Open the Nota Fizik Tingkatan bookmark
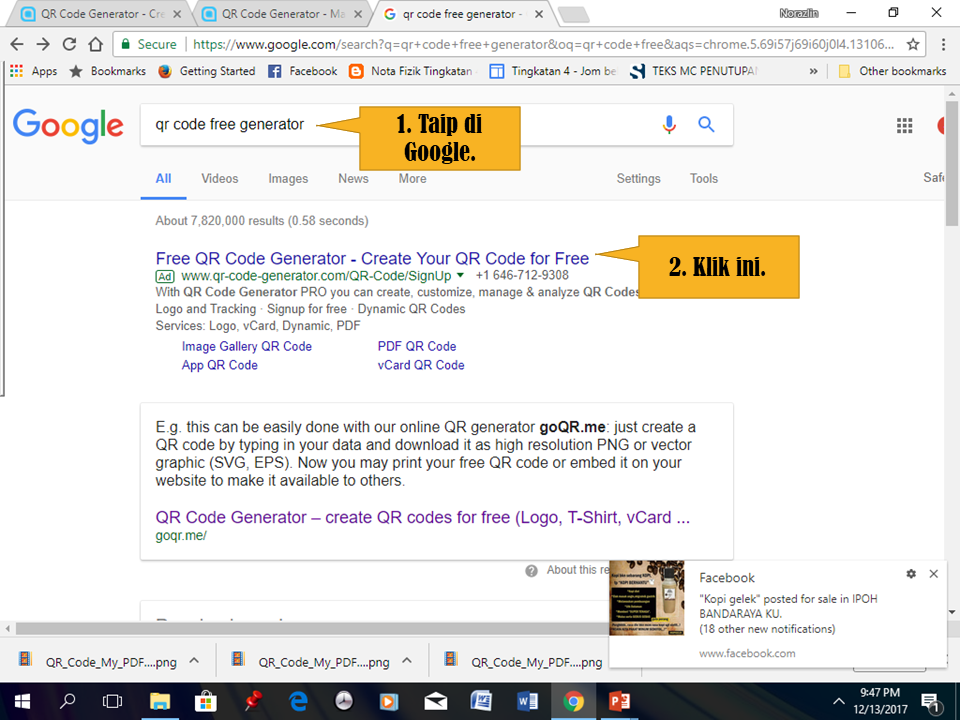Image resolution: width=960 pixels, height=720 pixels. pyautogui.click(x=411, y=71)
